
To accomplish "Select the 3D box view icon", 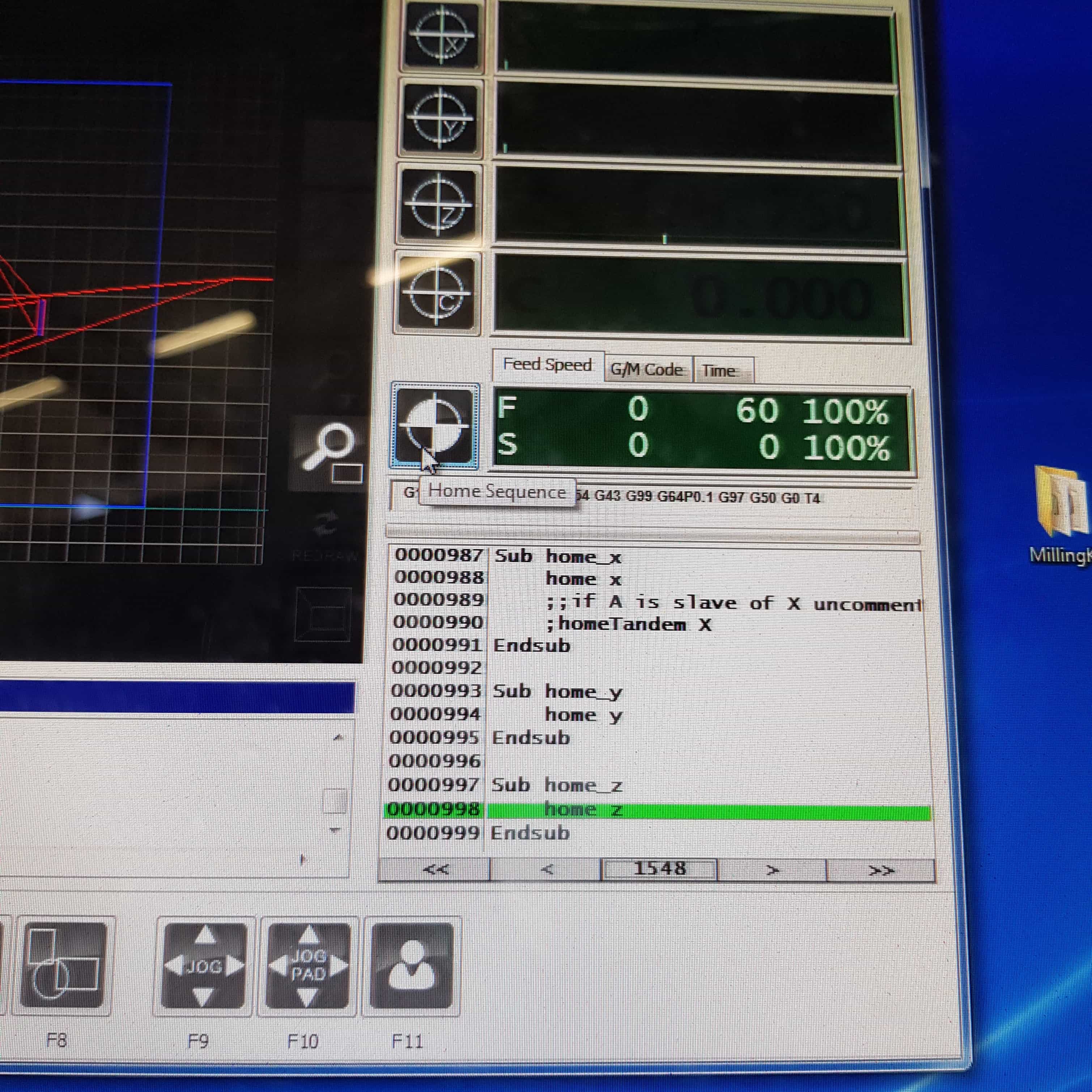I will coord(323,615).
